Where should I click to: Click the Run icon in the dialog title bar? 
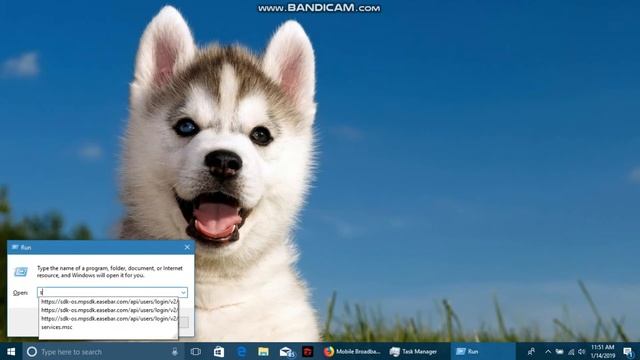(15, 247)
